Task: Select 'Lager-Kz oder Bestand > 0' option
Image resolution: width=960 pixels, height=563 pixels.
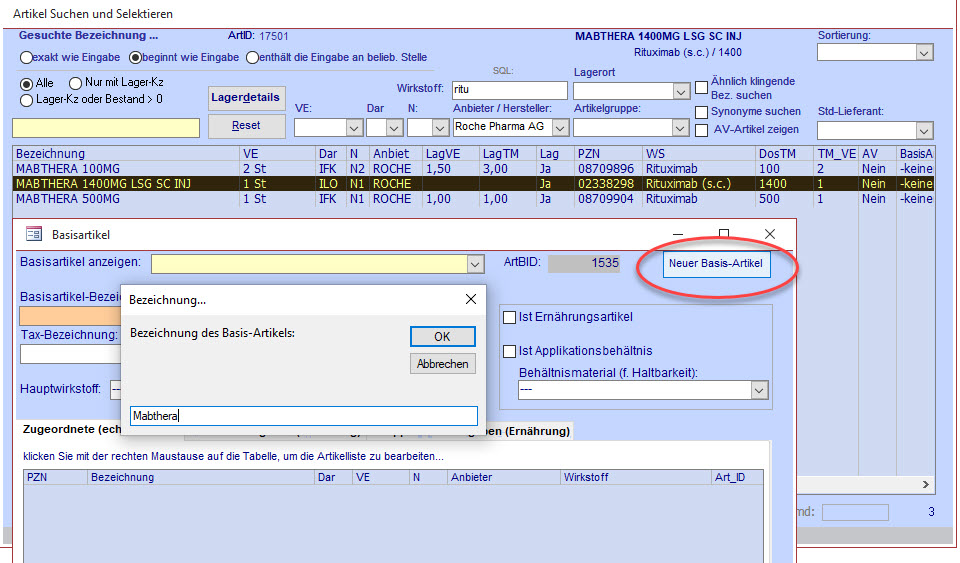Action: click(x=26, y=100)
